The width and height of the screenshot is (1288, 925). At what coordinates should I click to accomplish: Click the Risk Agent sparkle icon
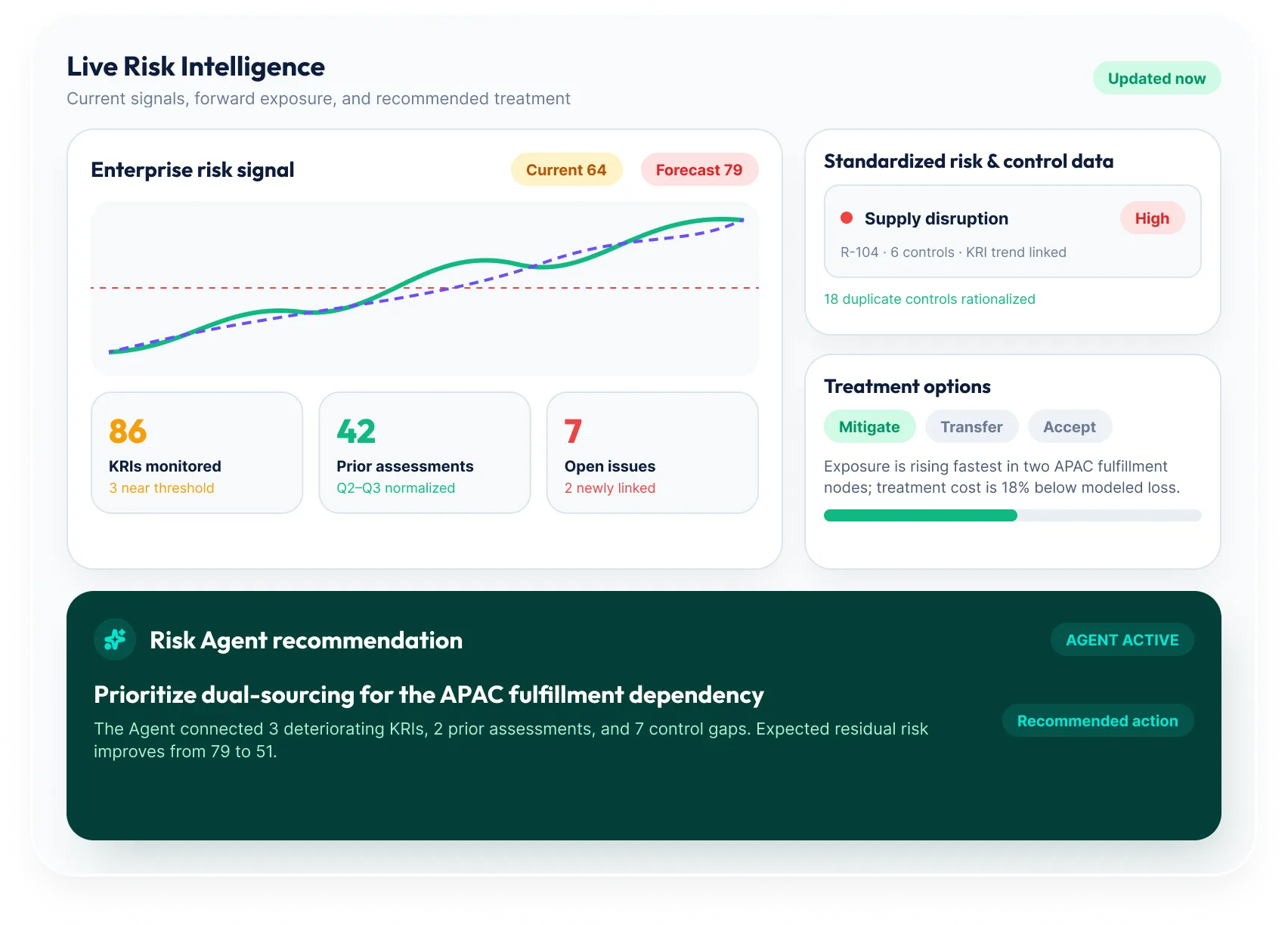[x=115, y=639]
